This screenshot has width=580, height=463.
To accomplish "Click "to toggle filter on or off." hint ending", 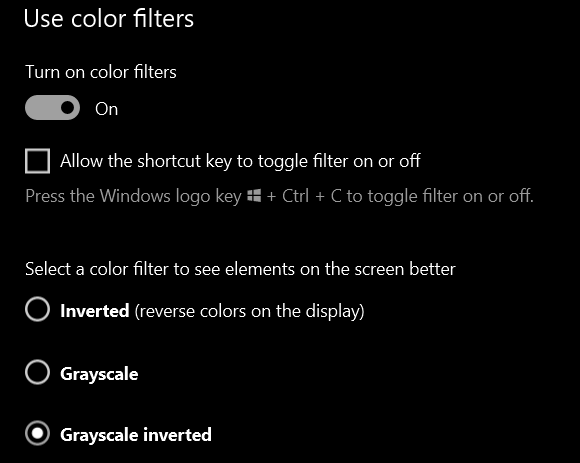I will 440,196.
